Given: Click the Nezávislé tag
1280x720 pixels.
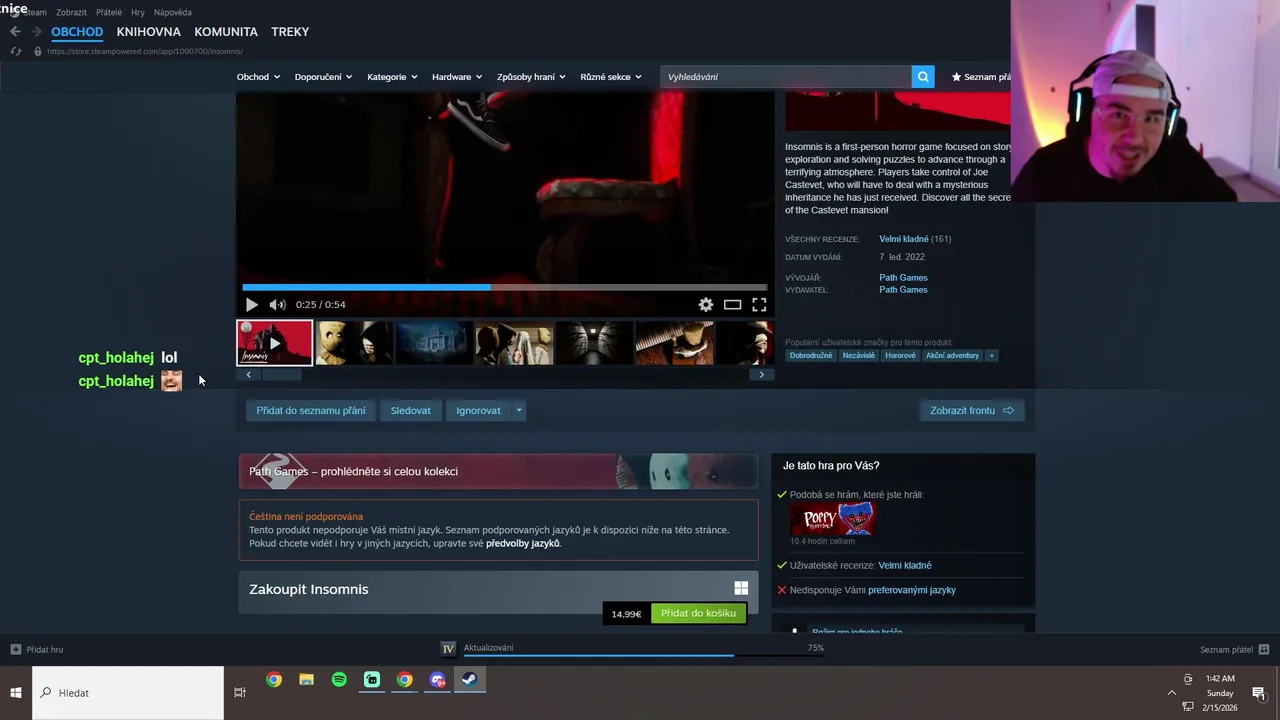Looking at the screenshot, I should [858, 355].
